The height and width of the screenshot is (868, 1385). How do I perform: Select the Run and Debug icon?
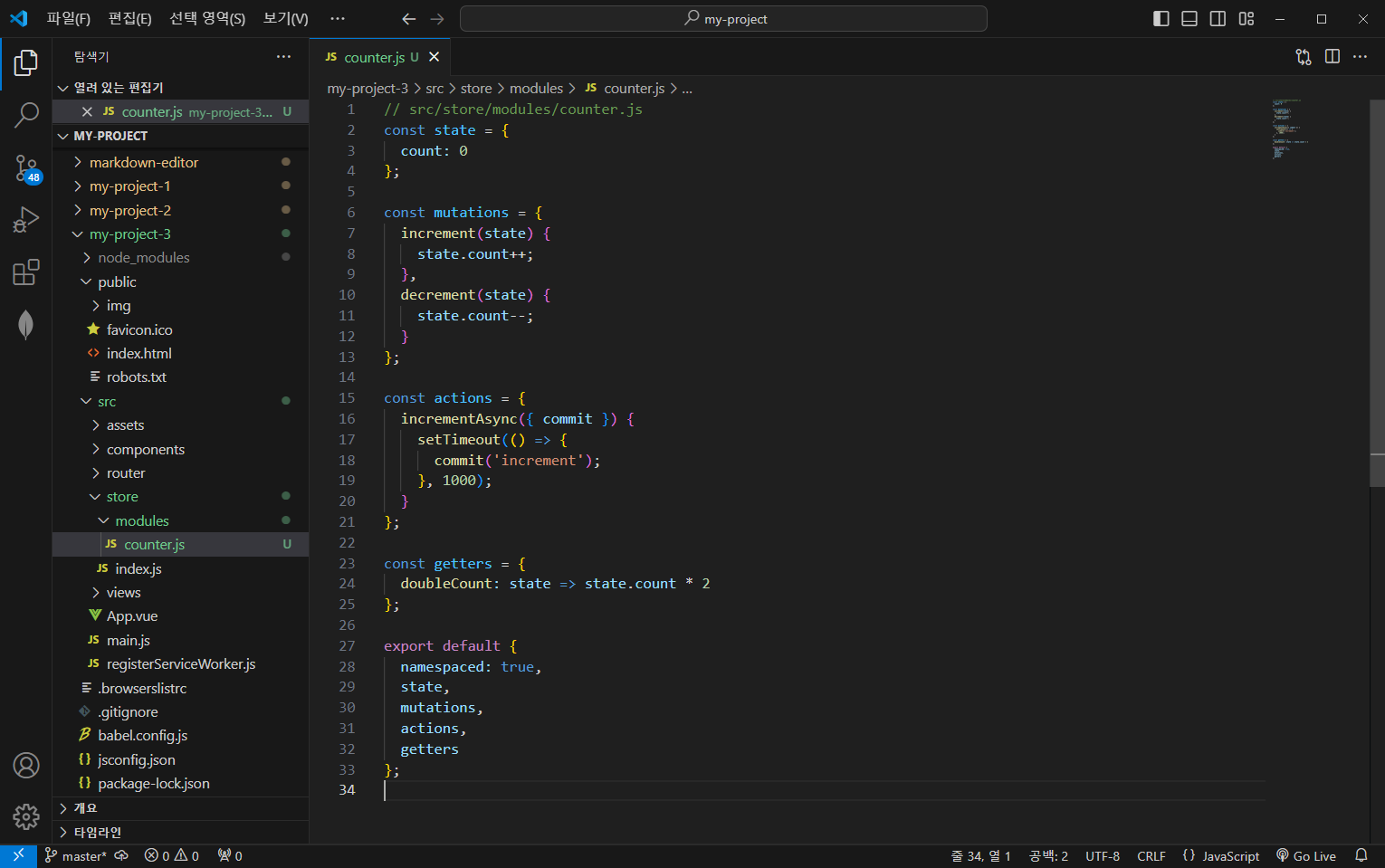(26, 219)
